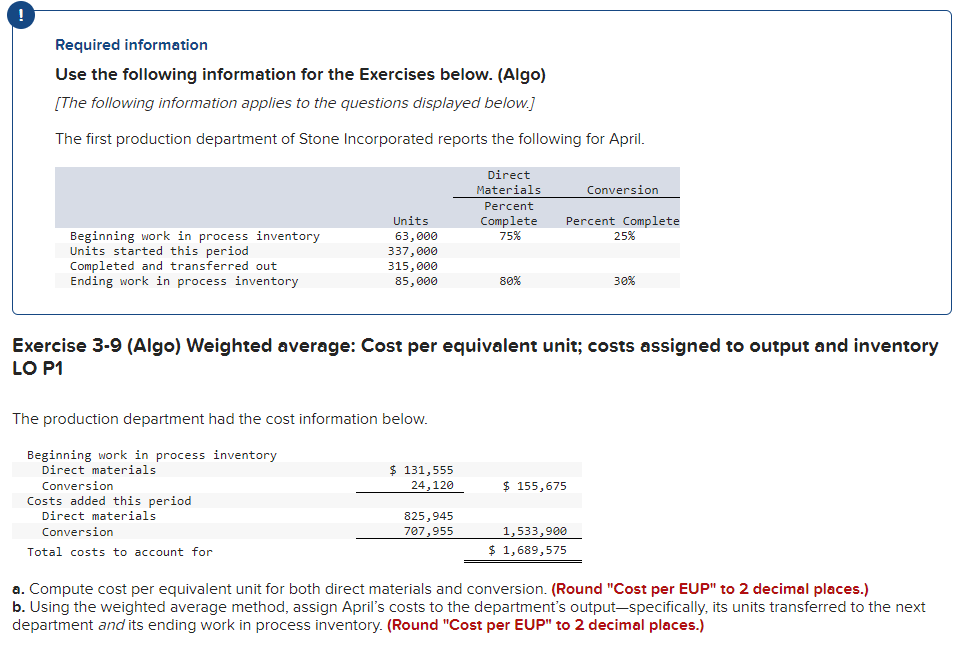Click the 337,000 units value
This screenshot has width=953, height=653.
pos(413,251)
